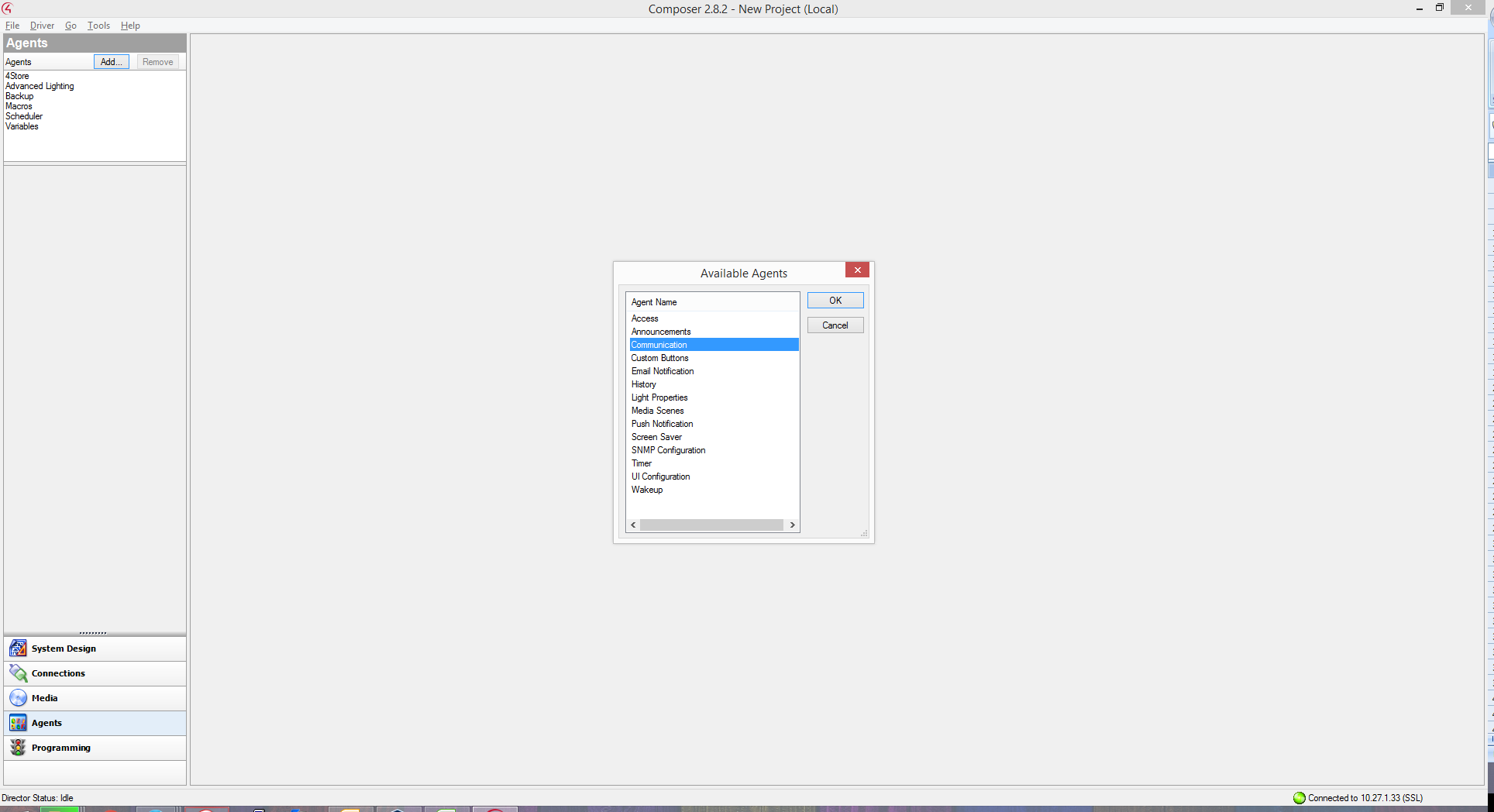Click the Agents icon in sidebar

coord(18,723)
